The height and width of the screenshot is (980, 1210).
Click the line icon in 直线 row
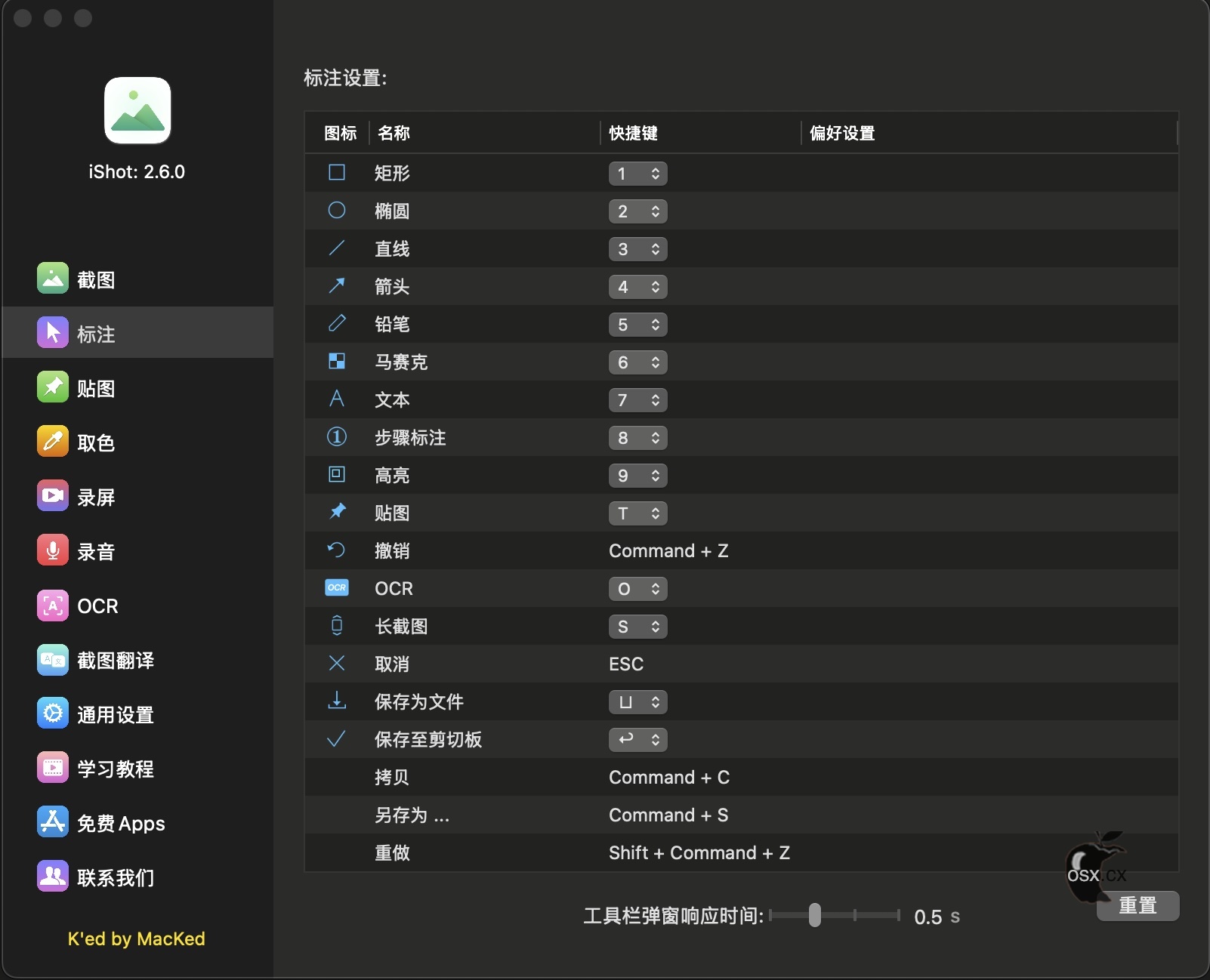337,248
